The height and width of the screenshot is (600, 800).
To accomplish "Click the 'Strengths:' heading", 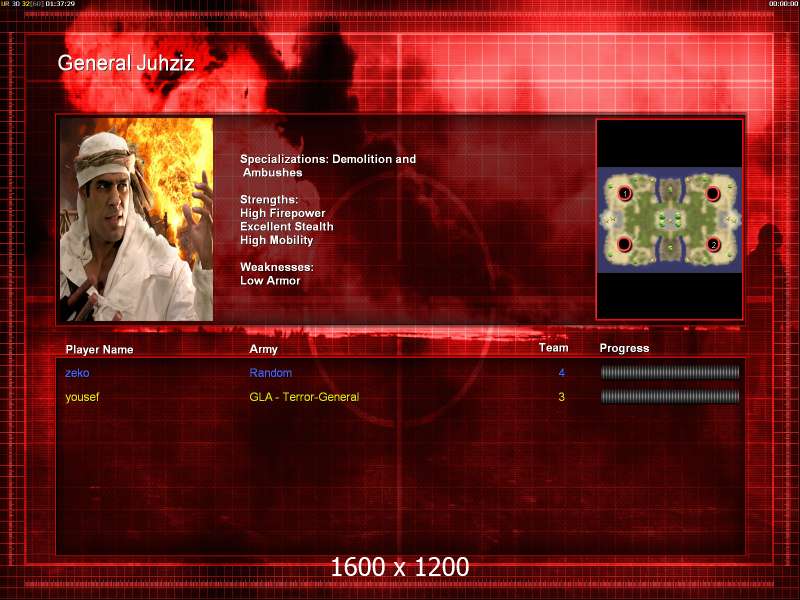I will tap(269, 199).
